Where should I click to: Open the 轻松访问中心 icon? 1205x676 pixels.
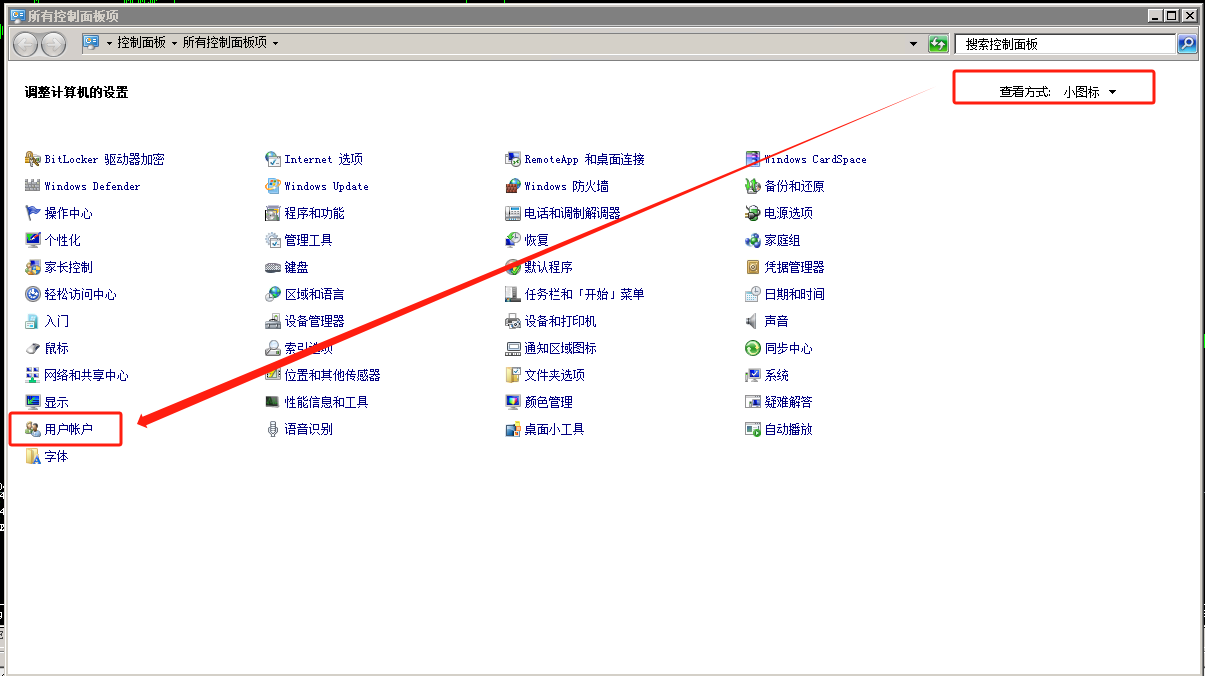pyautogui.click(x=33, y=294)
